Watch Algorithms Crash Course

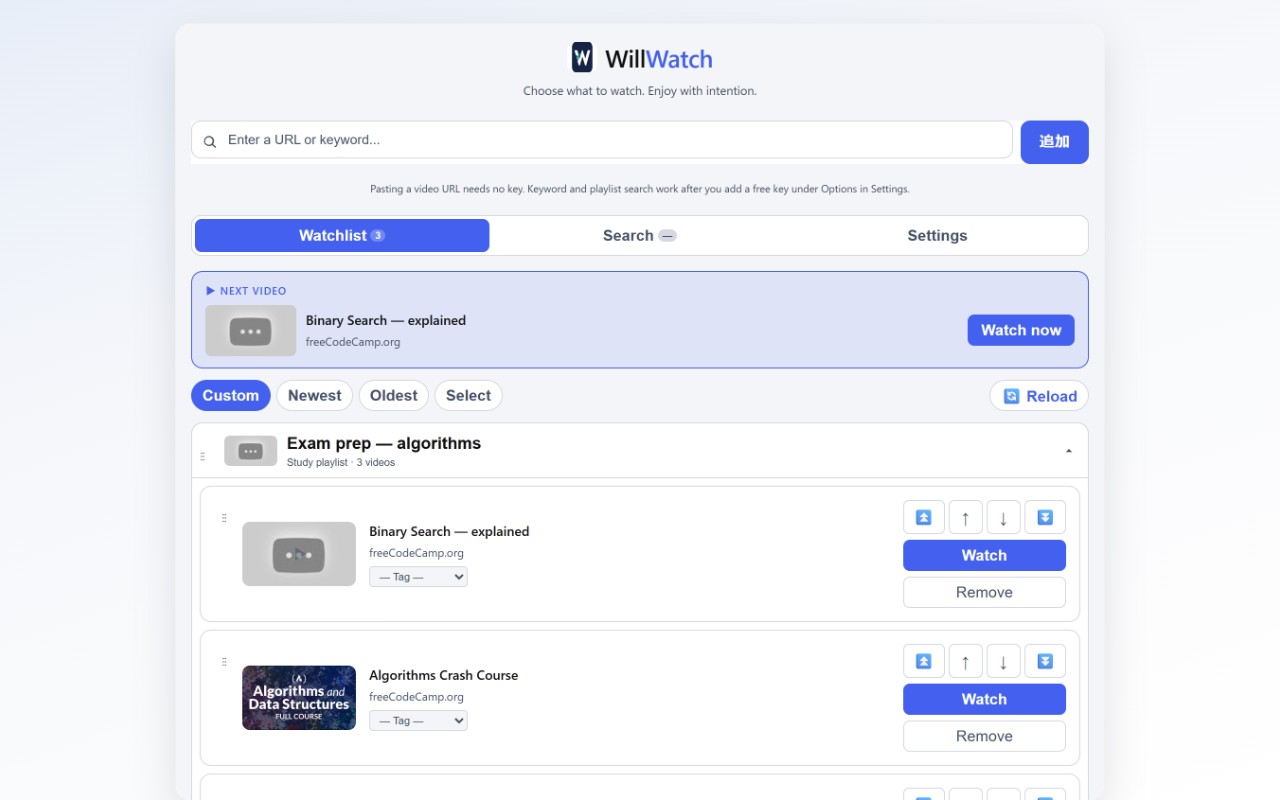(984, 699)
